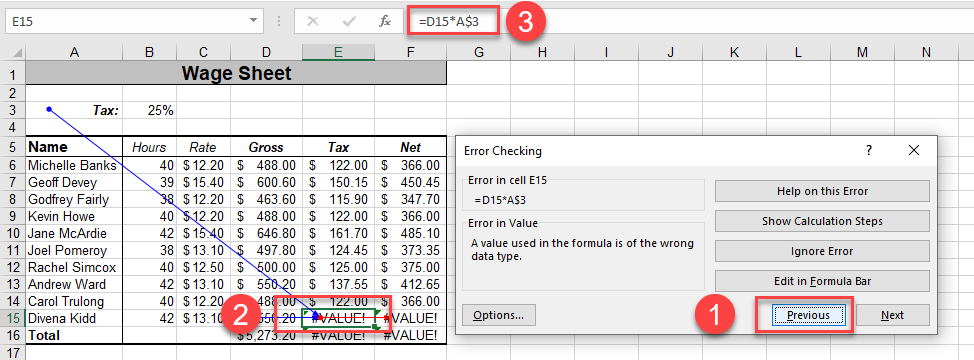Viewport: 974px width, 360px height.
Task: Click the Enter checkmark icon in formula bar
Action: point(349,21)
